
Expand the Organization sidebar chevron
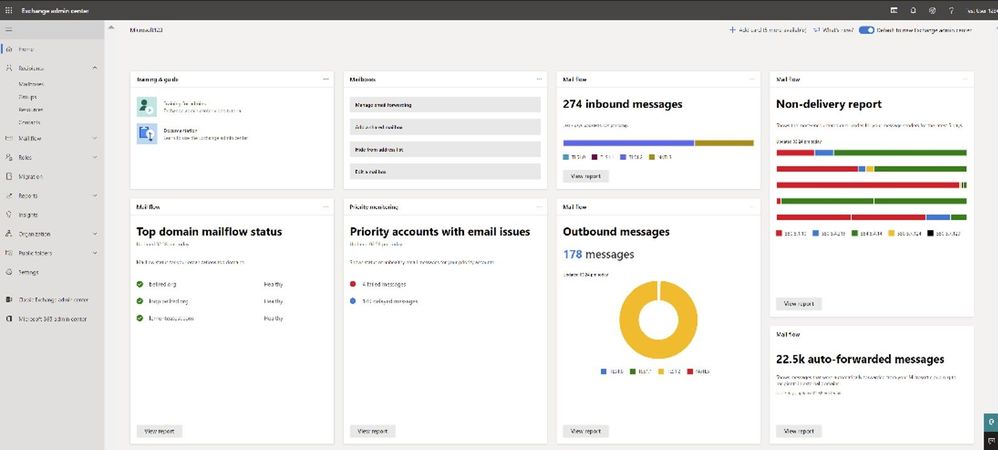click(95, 234)
